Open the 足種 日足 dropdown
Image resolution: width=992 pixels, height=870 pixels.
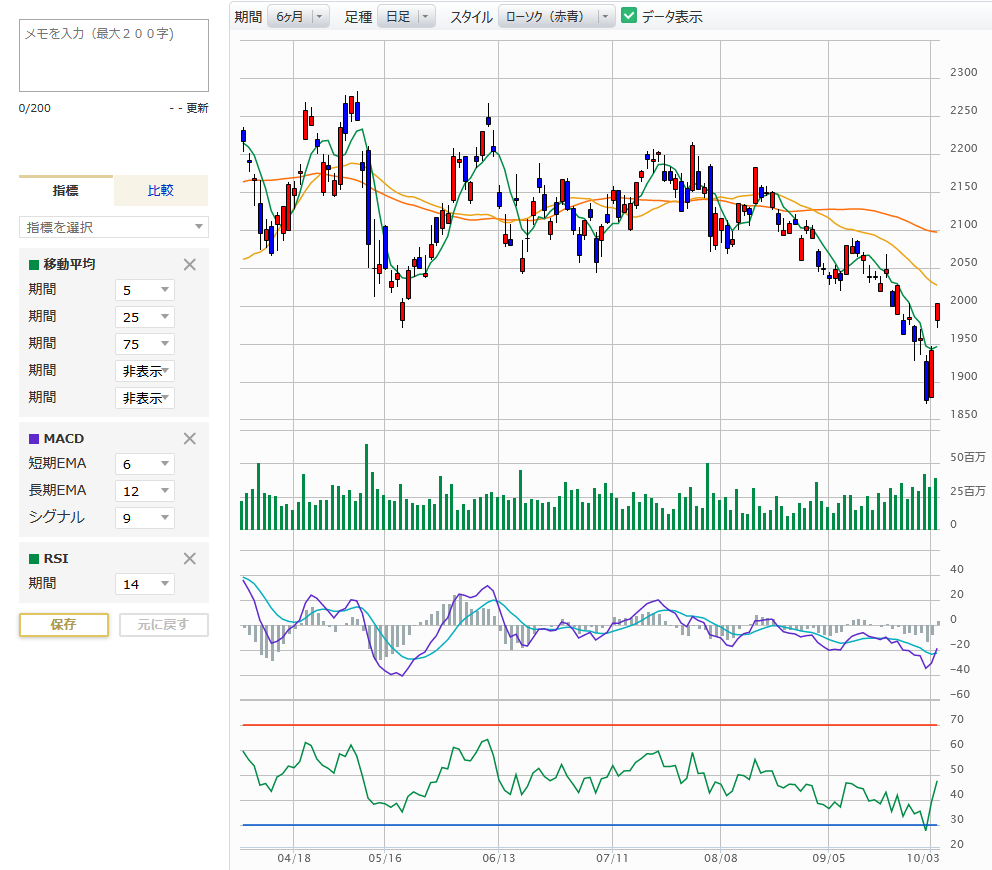click(407, 16)
